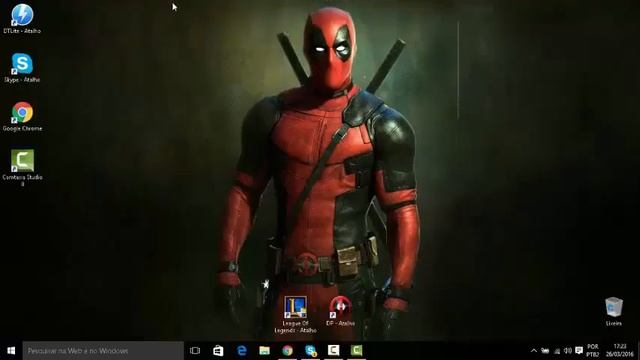Select the Camtasia Studio 8 desktop shortcut
The height and width of the screenshot is (360, 640).
[x=22, y=168]
